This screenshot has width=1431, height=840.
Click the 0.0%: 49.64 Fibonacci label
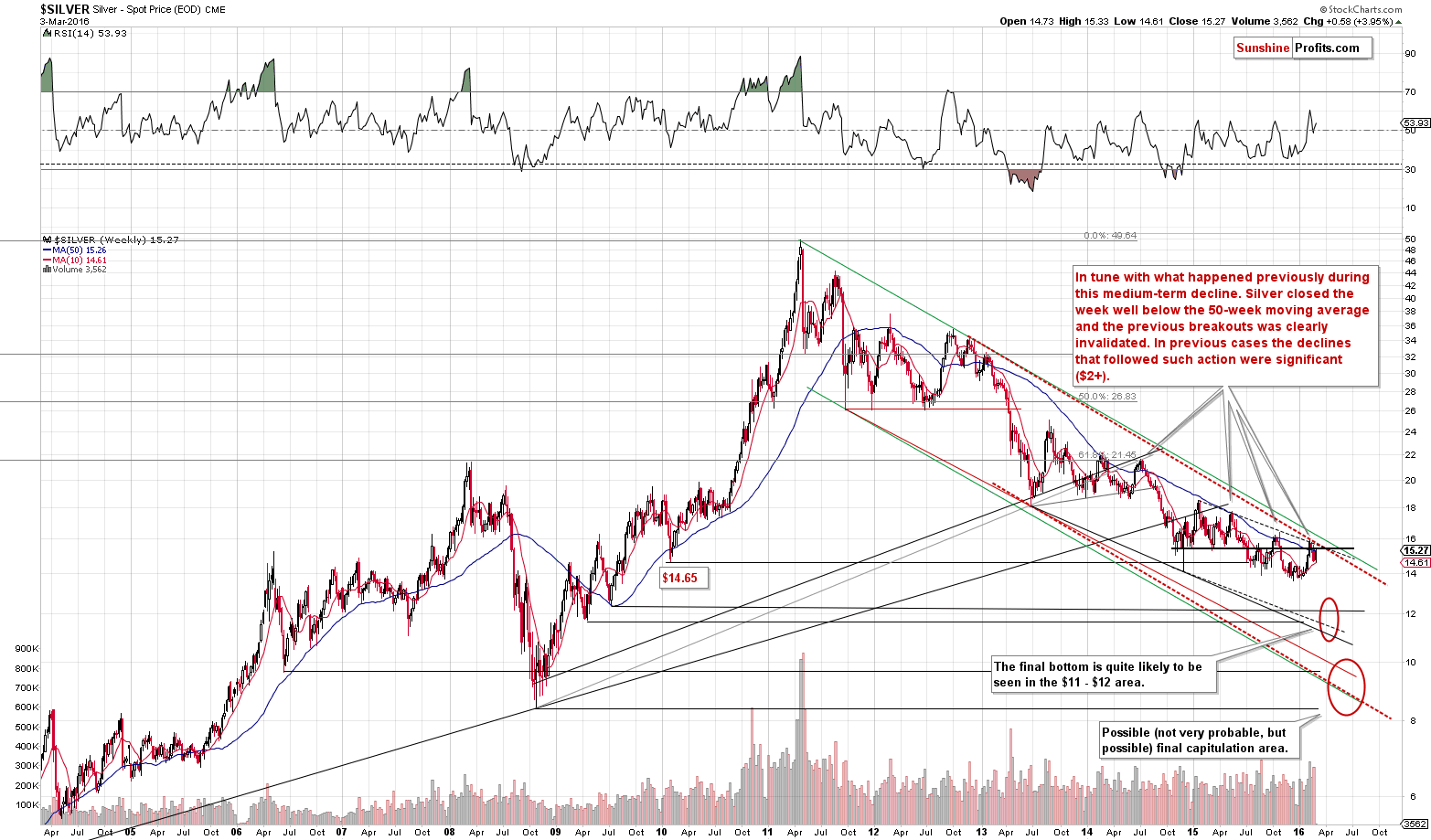pos(1110,236)
